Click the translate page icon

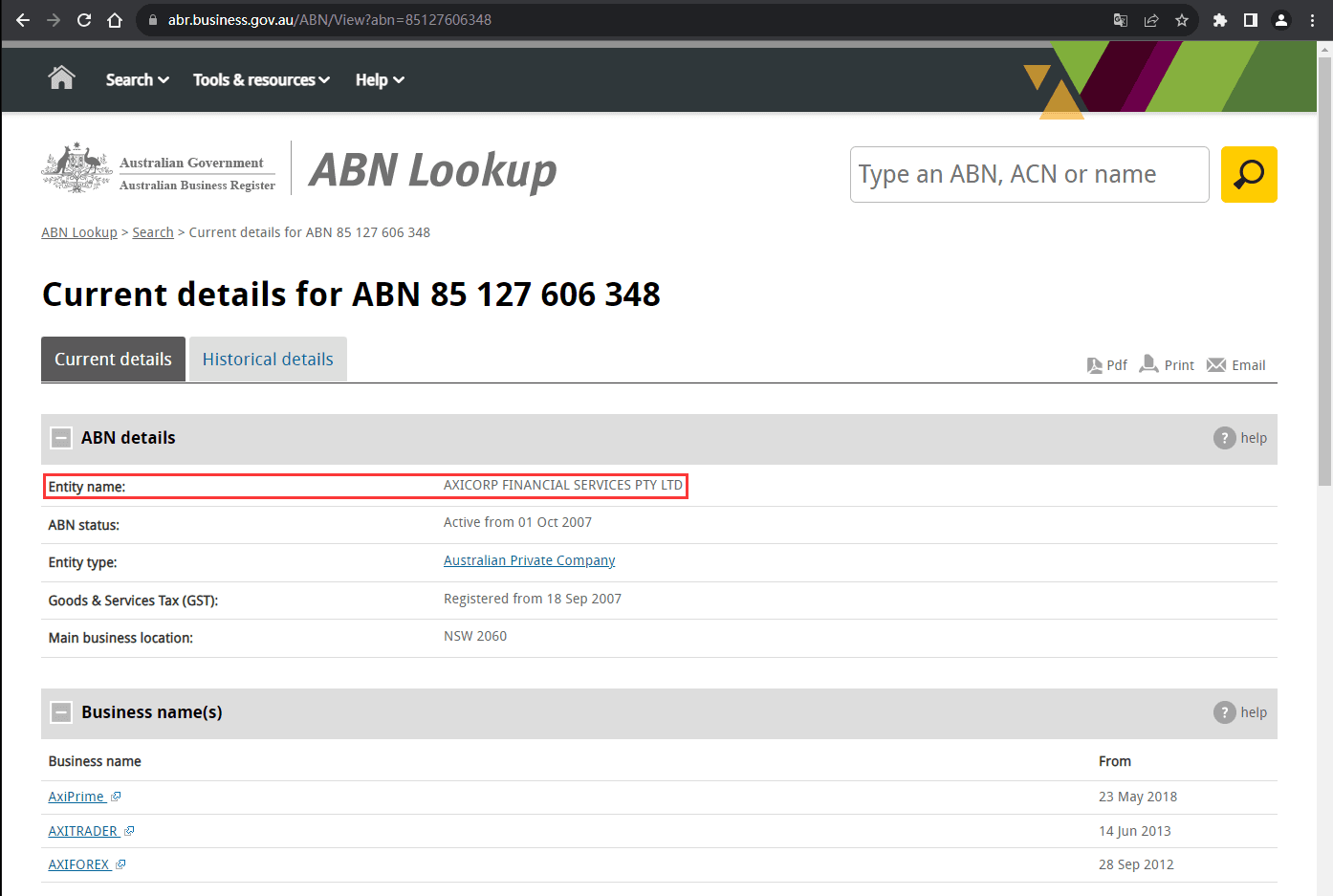point(1121,20)
